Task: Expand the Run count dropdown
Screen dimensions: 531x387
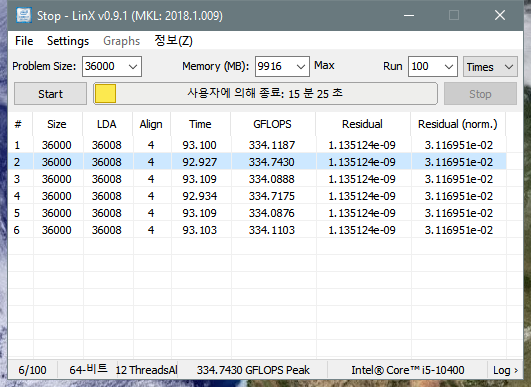Action: click(449, 66)
